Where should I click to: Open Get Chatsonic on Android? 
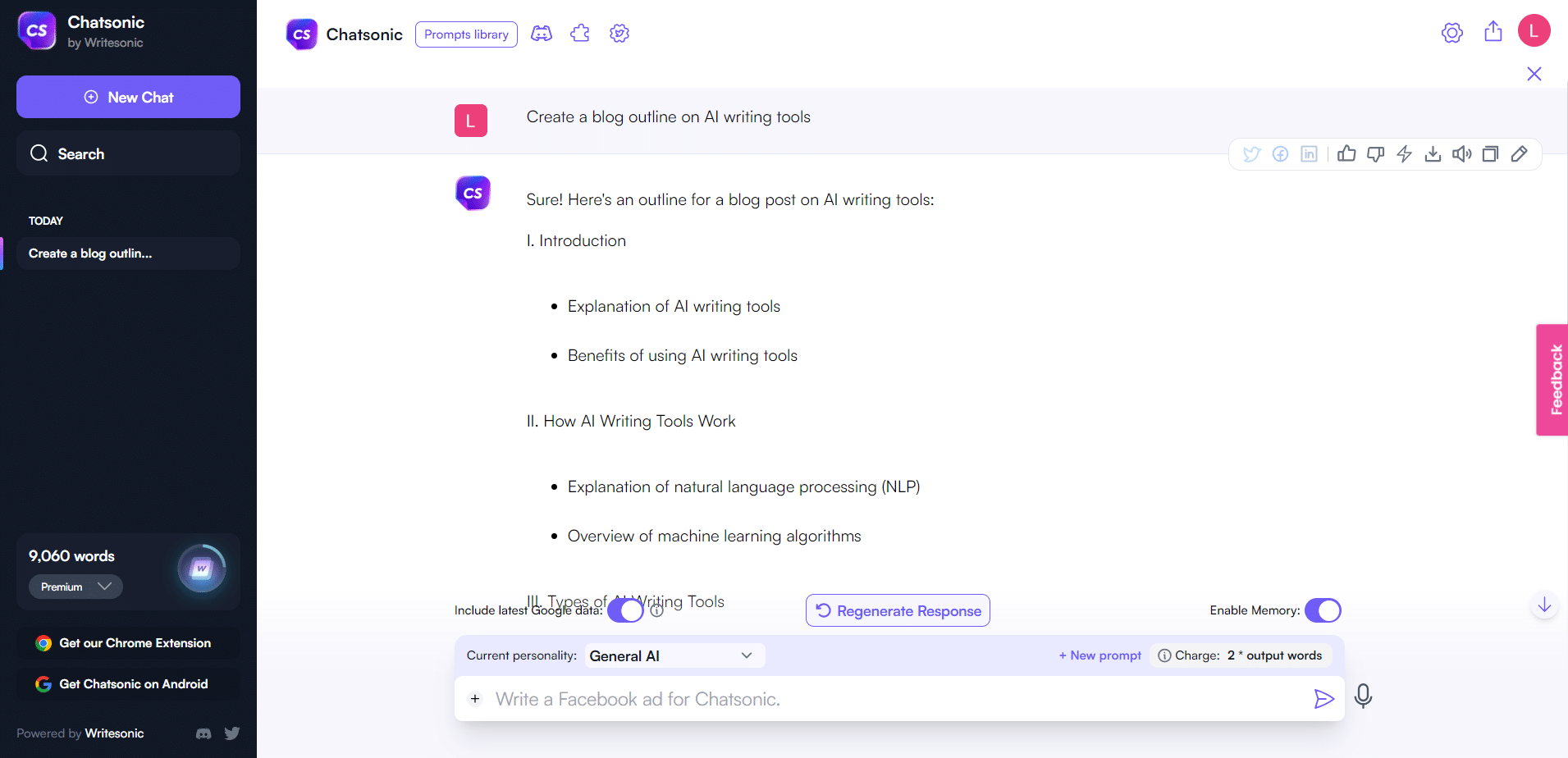[x=128, y=684]
